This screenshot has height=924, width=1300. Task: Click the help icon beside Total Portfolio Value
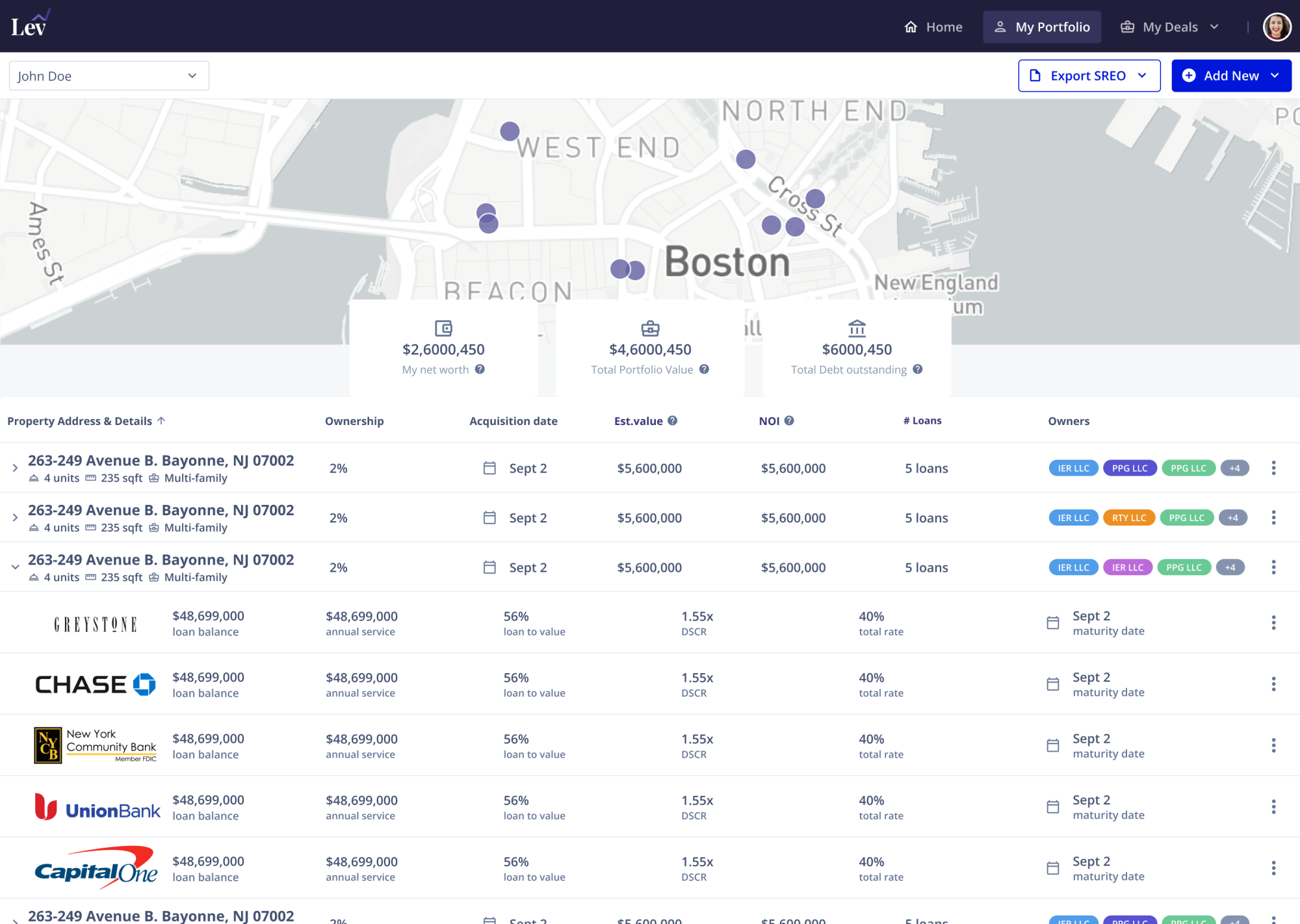pos(704,369)
